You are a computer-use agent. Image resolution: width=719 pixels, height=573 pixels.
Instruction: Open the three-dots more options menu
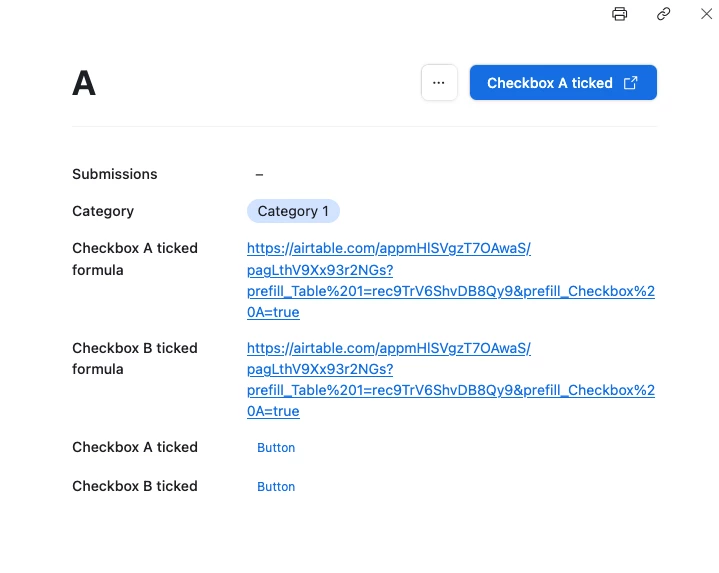pos(439,83)
